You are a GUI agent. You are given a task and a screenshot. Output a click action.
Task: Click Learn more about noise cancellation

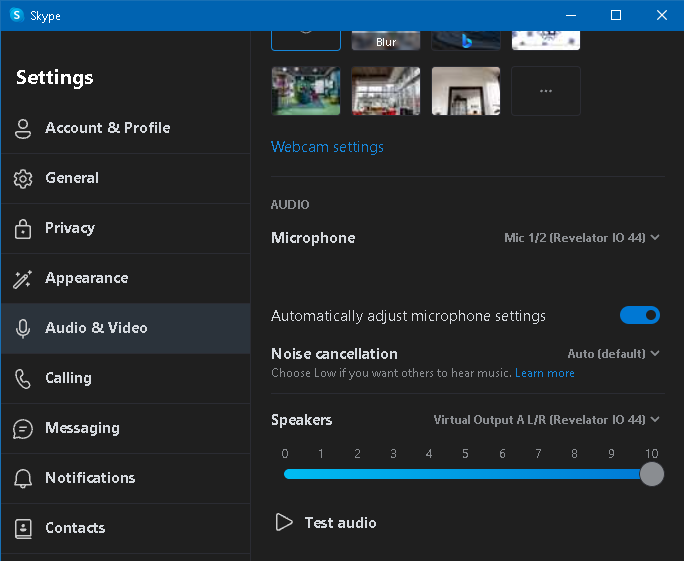[x=544, y=373]
